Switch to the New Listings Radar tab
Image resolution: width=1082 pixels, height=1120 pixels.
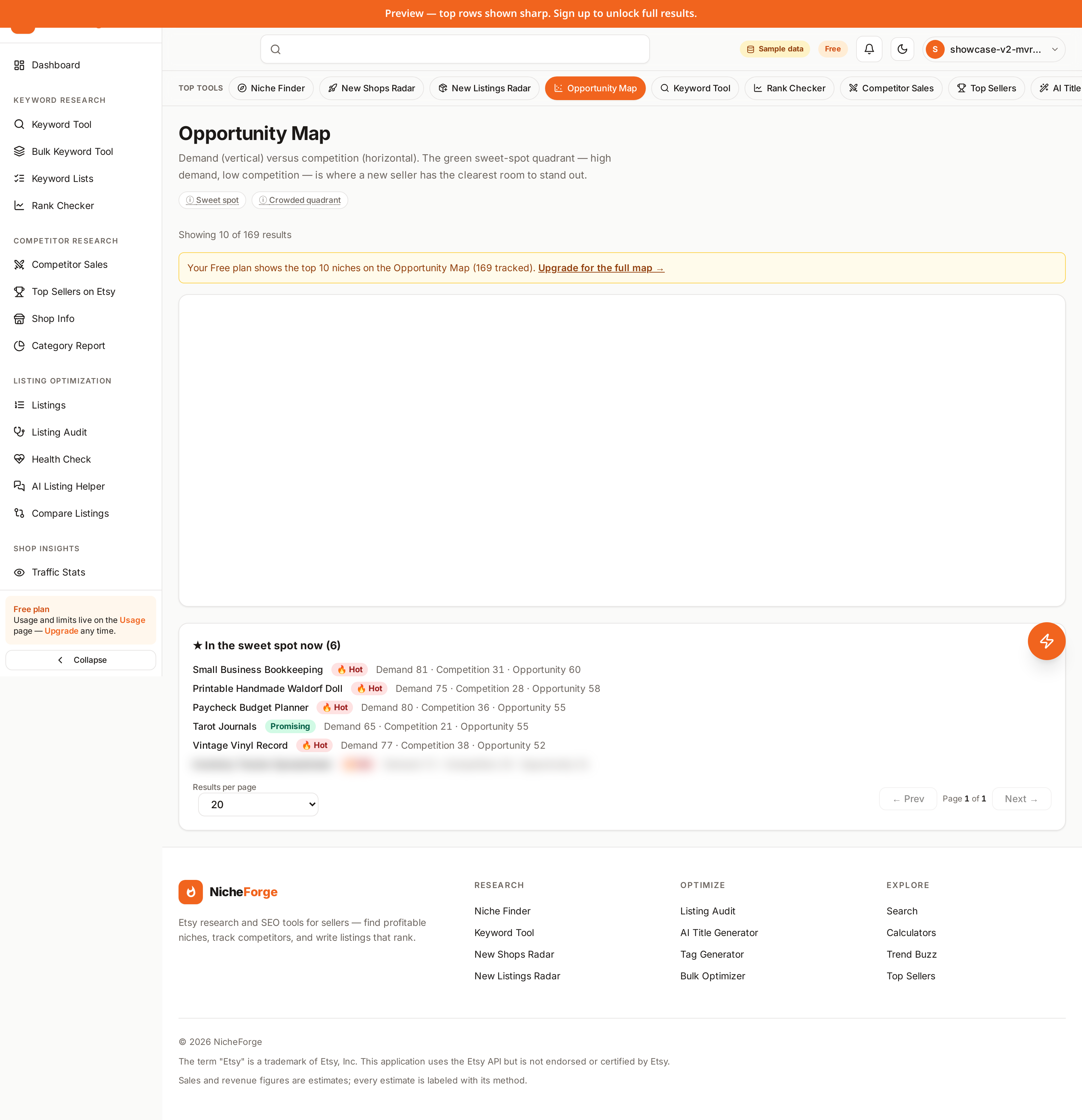tap(485, 89)
